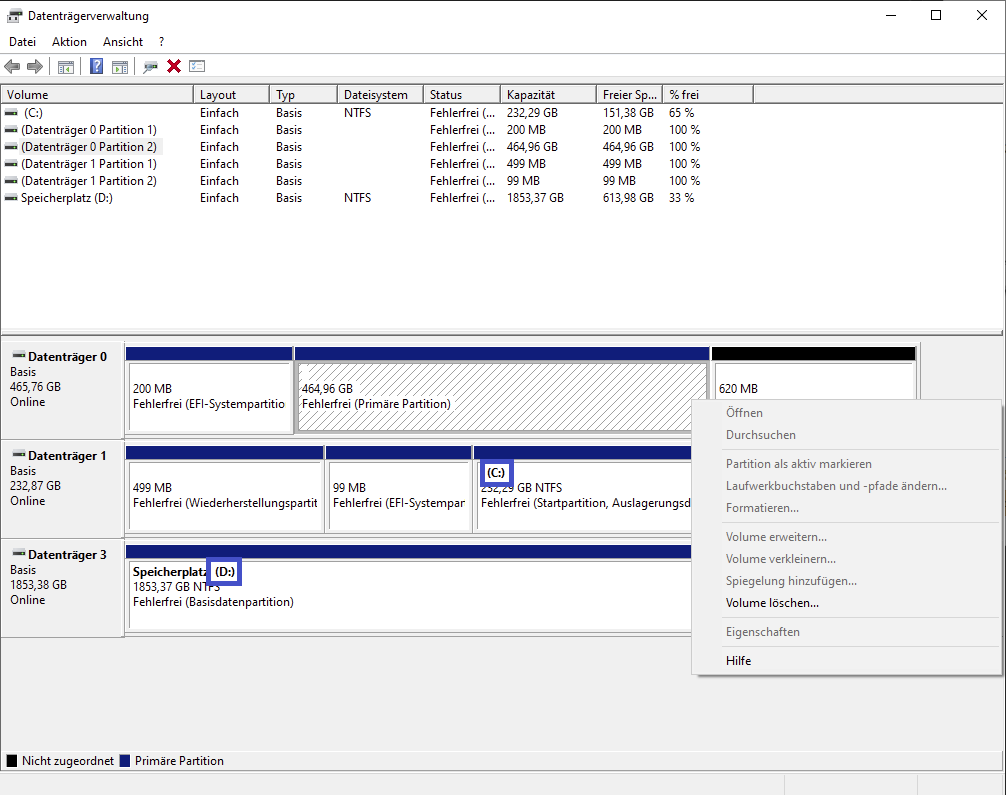Click drive icon beside Speicherplatz (D:) row

[x=11, y=198]
